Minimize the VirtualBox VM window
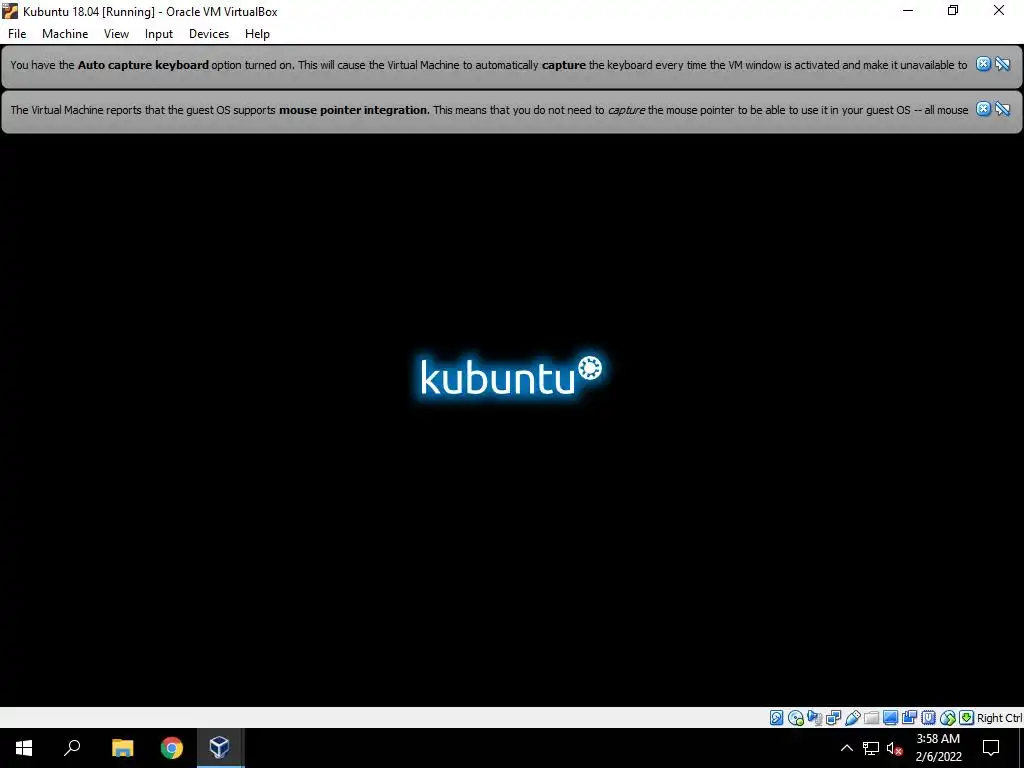Viewport: 1024px width, 768px height. 908,10
